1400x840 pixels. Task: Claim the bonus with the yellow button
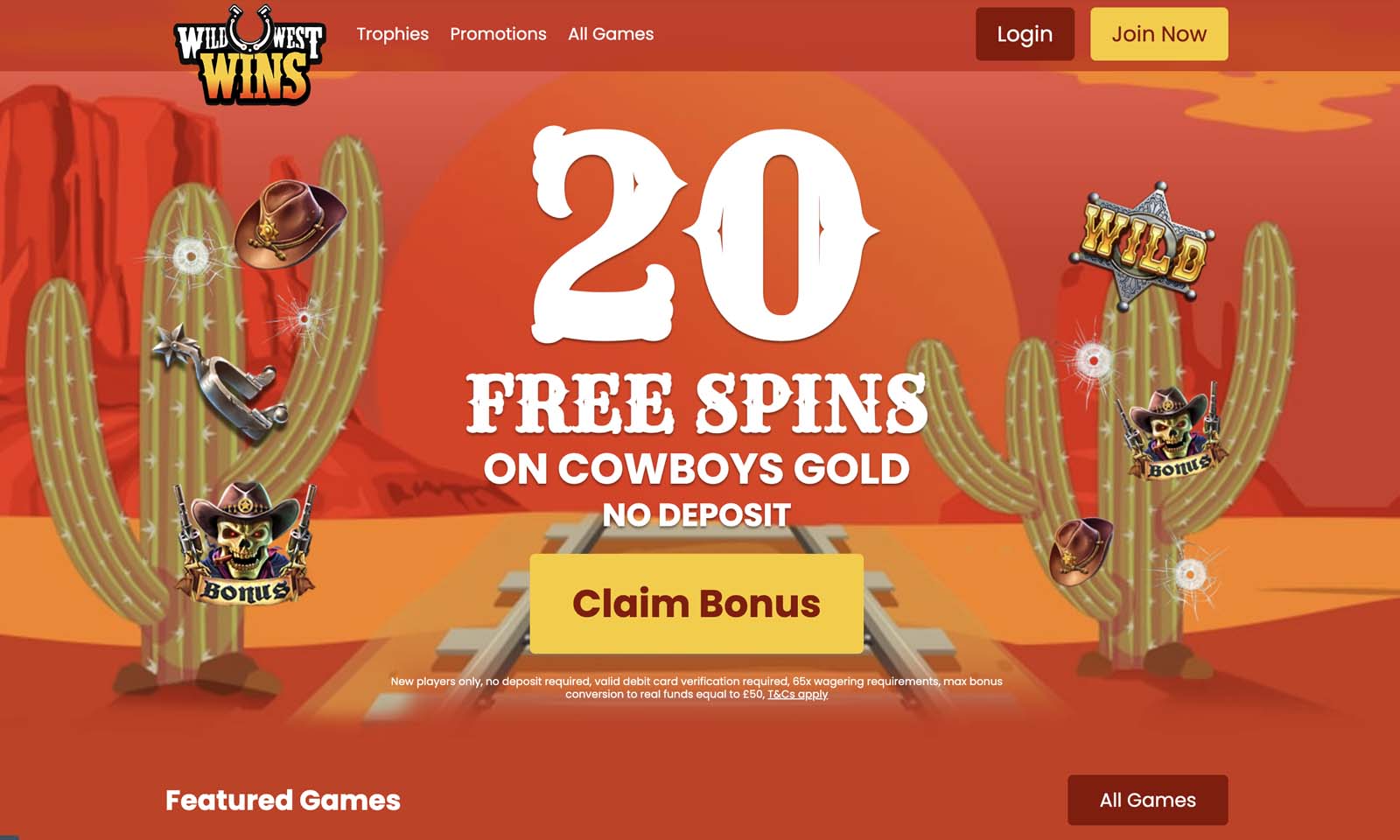tap(696, 604)
